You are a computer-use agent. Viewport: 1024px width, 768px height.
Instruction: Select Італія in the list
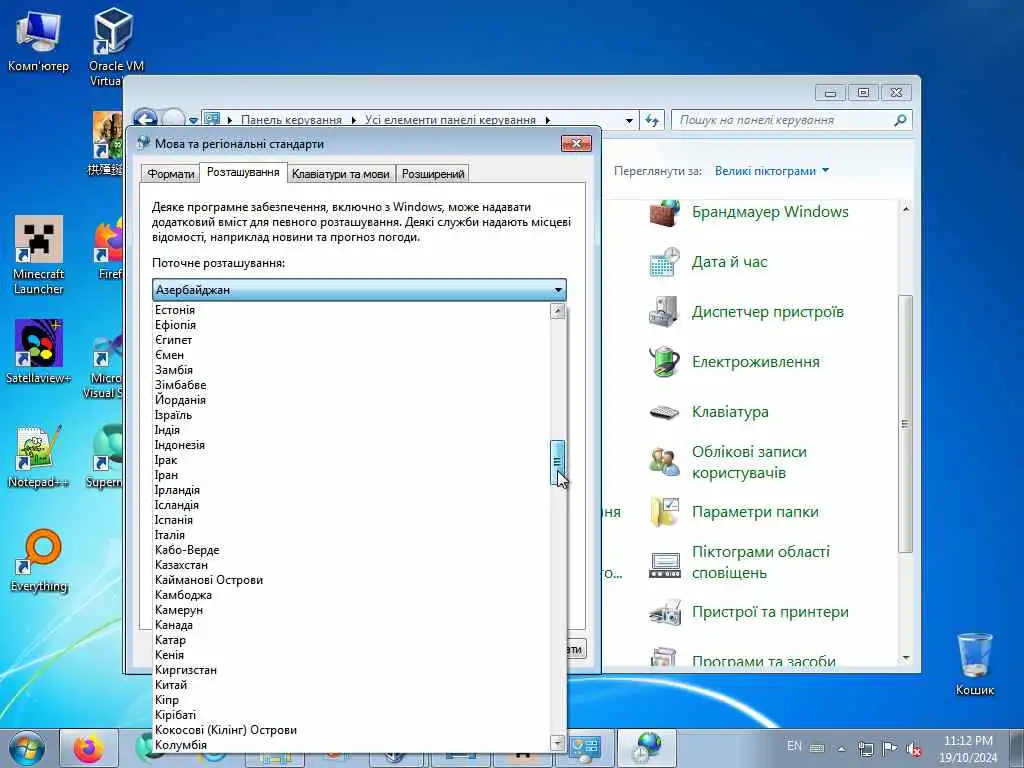coord(352,536)
